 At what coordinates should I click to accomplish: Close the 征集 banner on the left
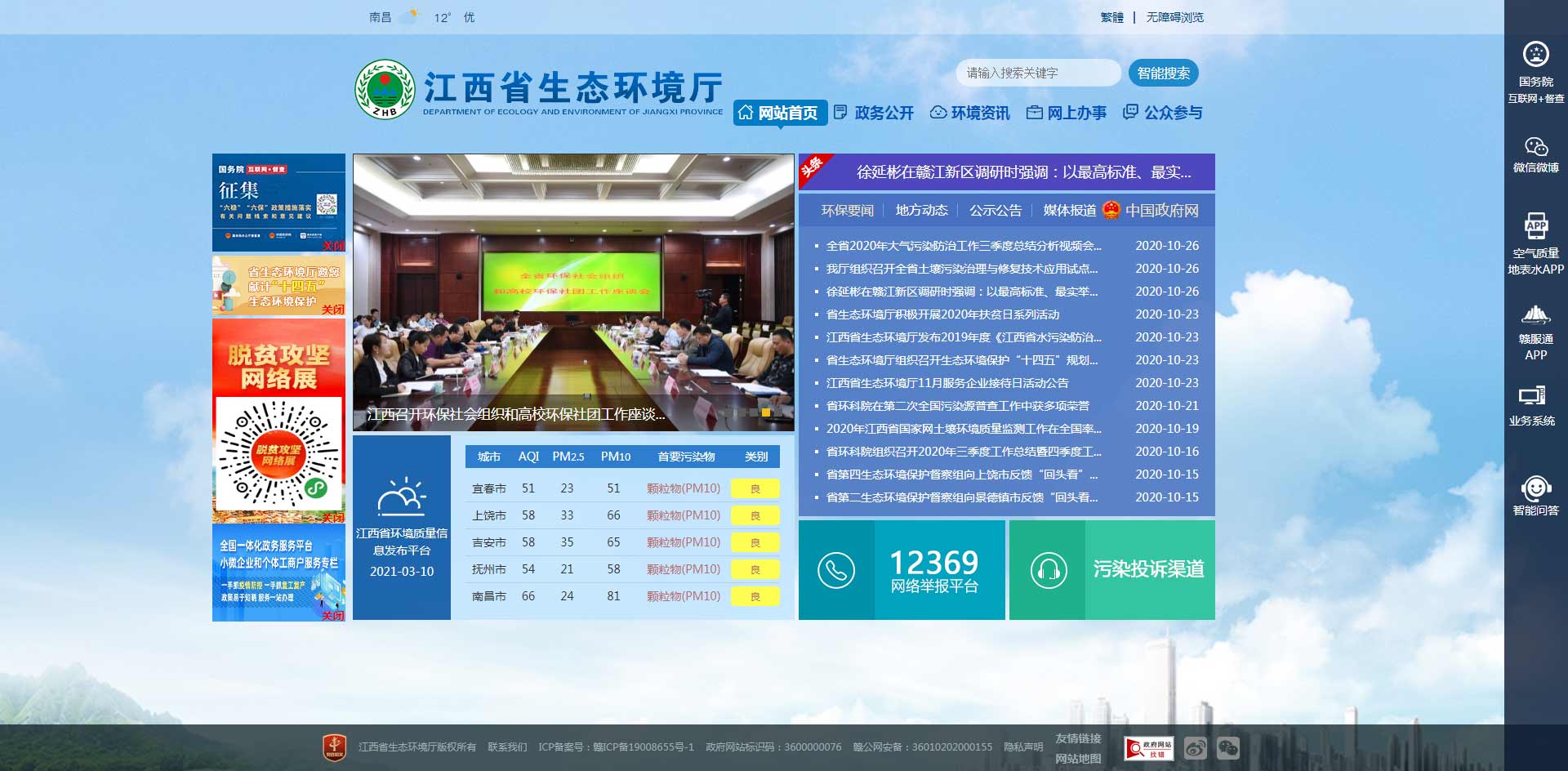point(332,245)
